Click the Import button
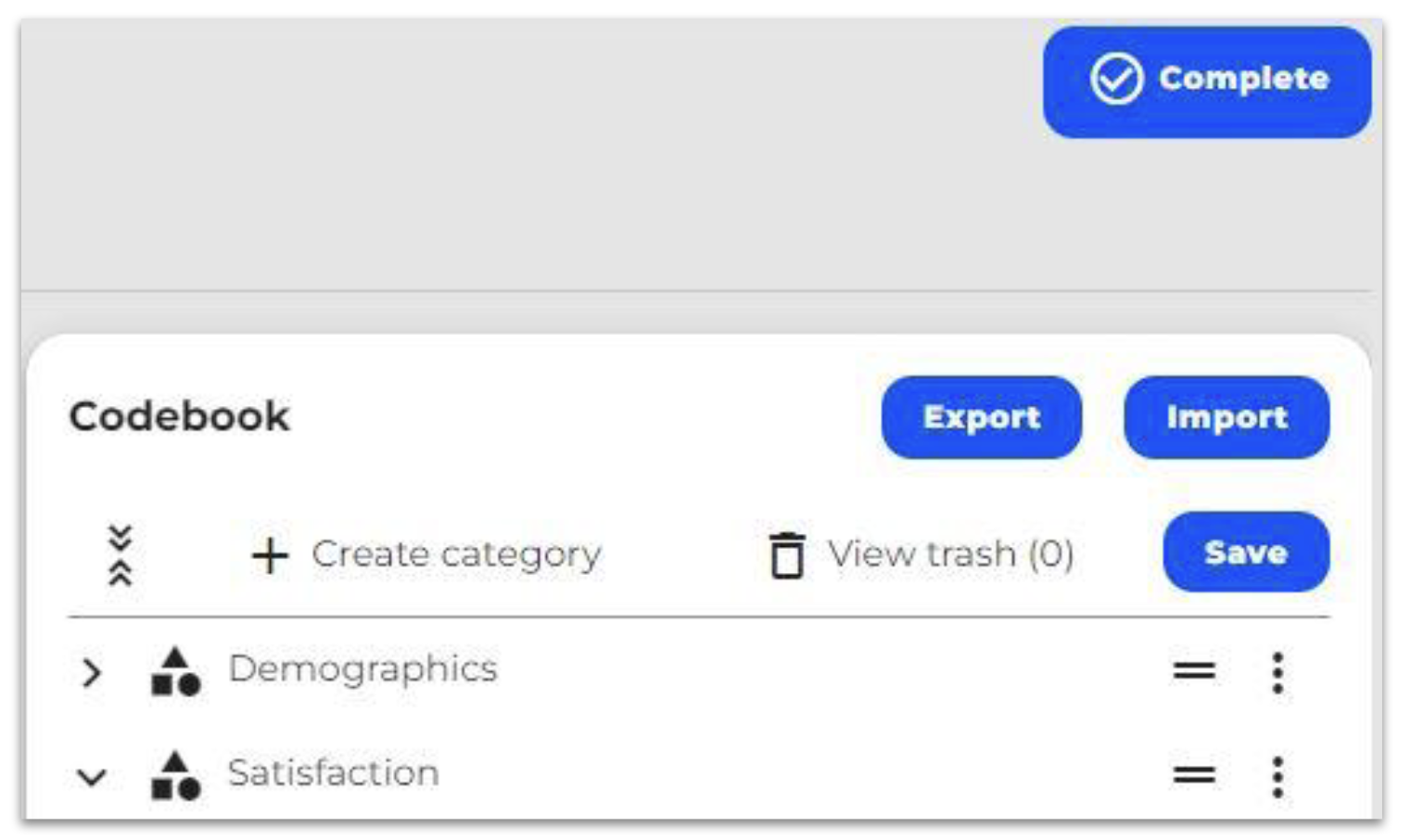Viewport: 1411px width, 840px height. [x=1227, y=417]
